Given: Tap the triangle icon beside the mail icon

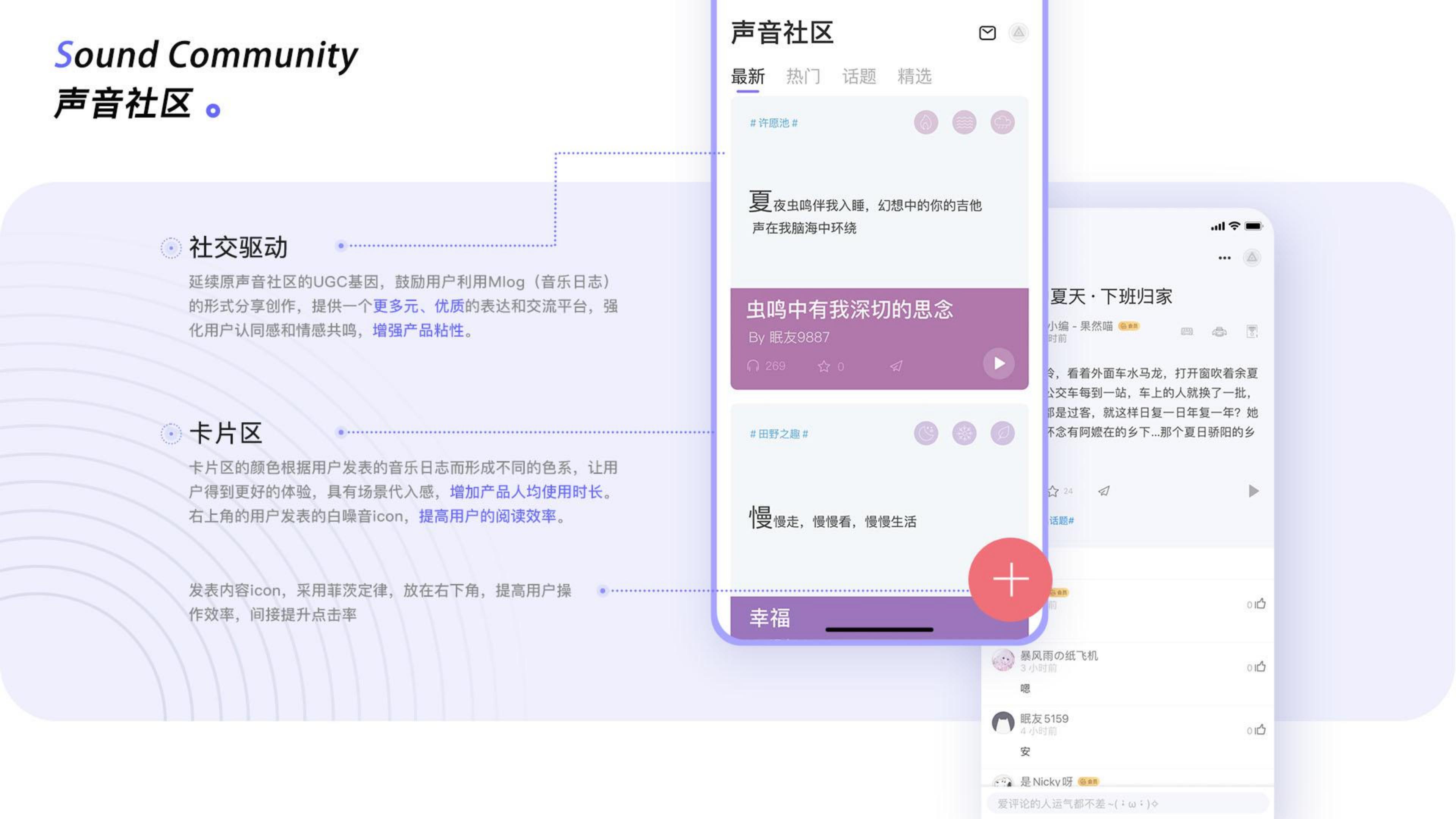Looking at the screenshot, I should point(1018,33).
